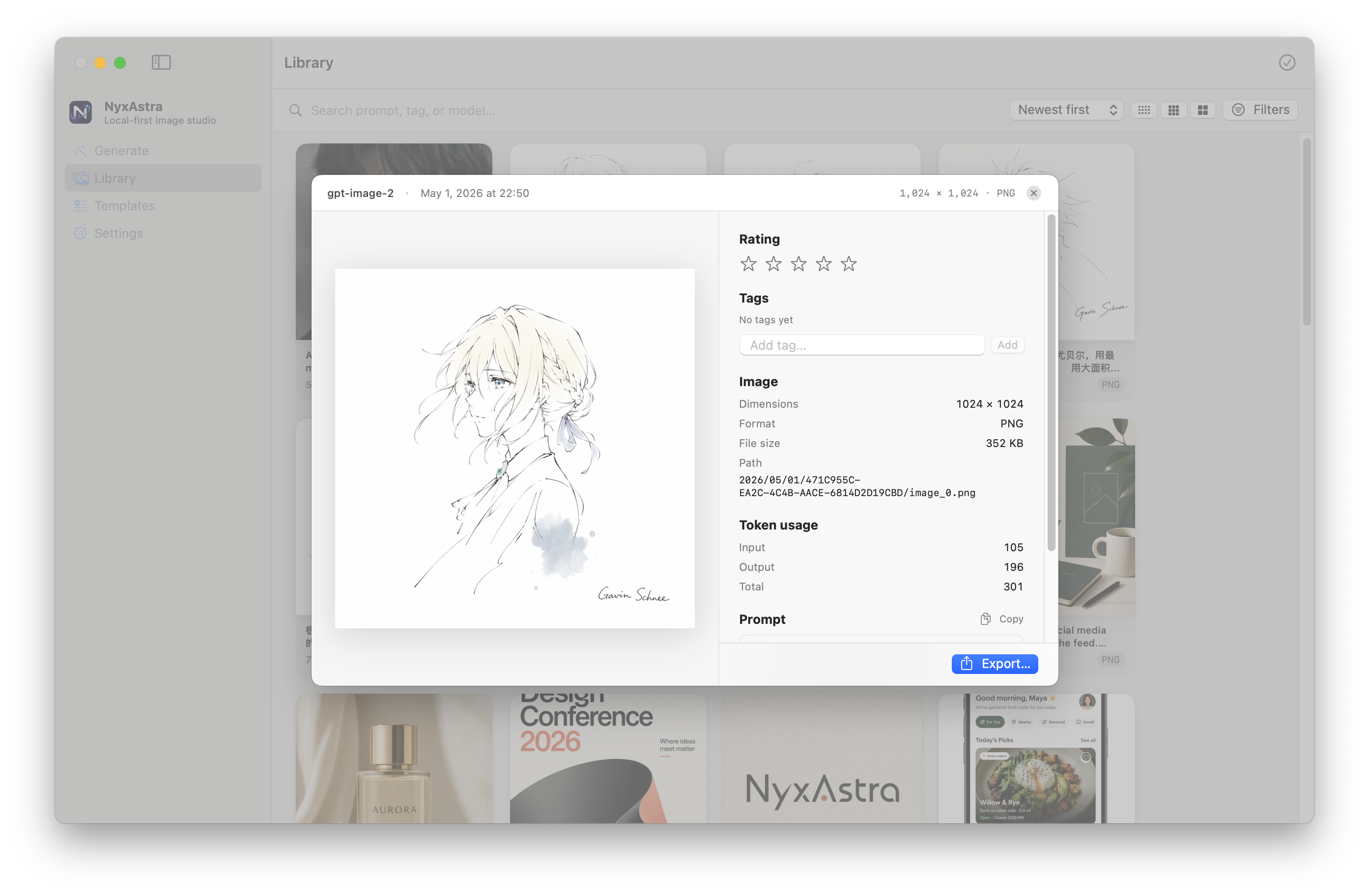
Task: Click the File size value 352 KB
Action: (1004, 444)
